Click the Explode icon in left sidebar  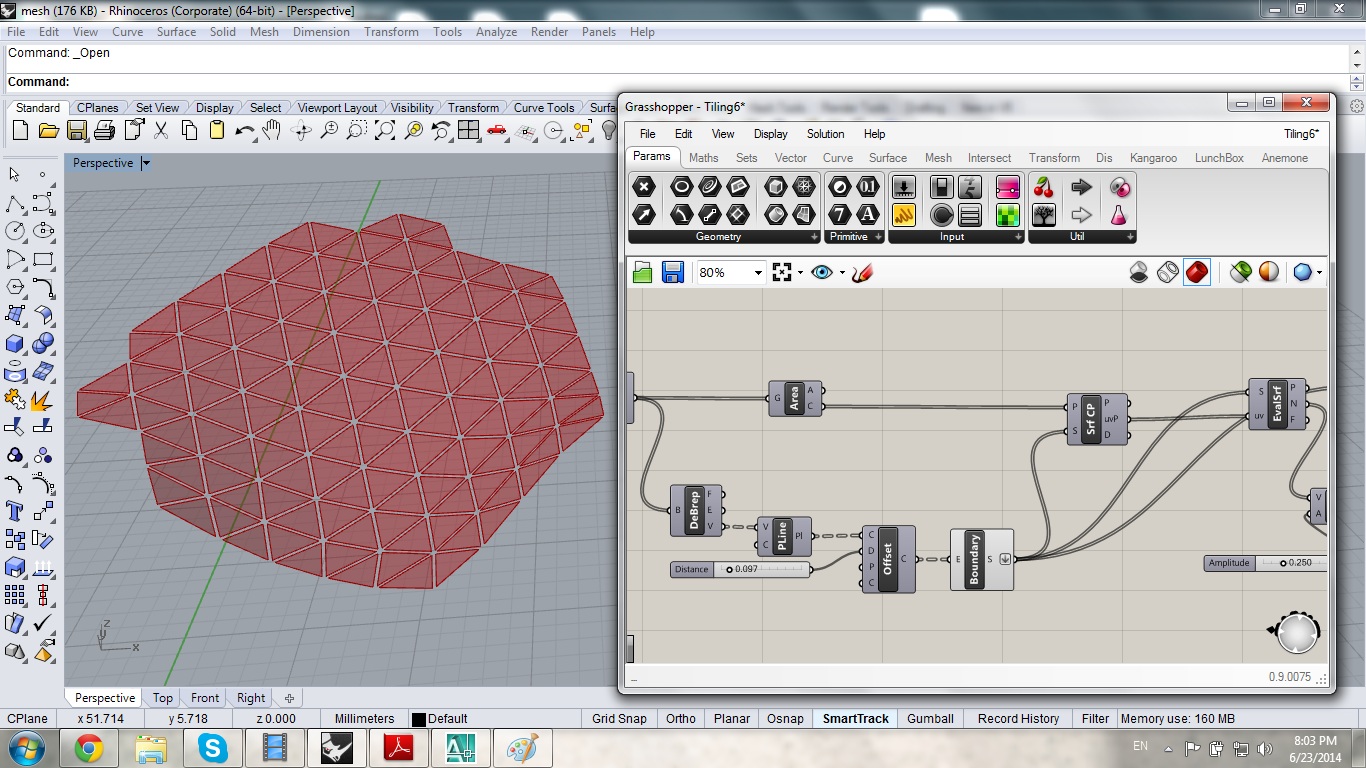point(43,400)
